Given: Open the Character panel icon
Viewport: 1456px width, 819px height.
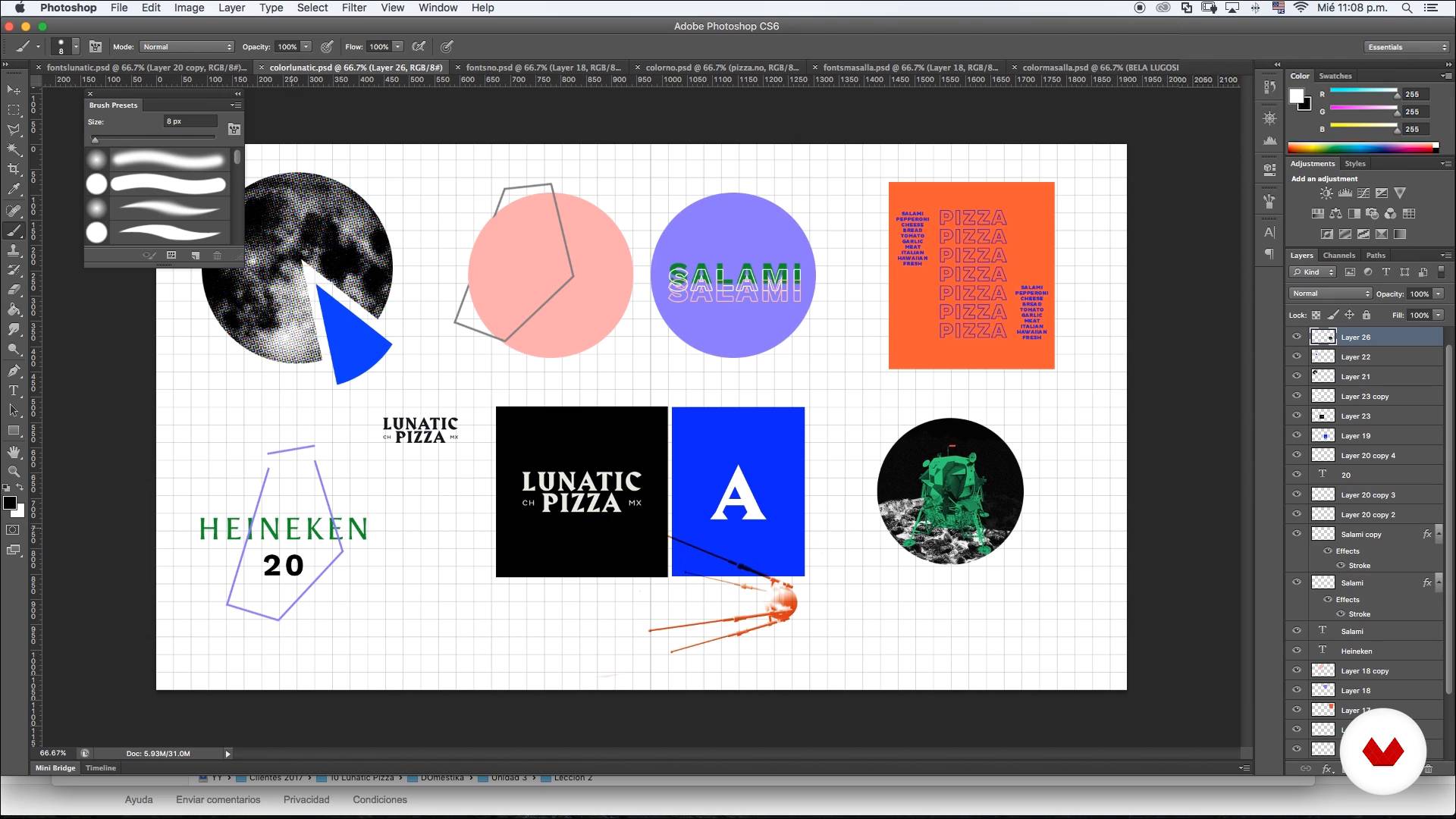Looking at the screenshot, I should tap(1270, 232).
